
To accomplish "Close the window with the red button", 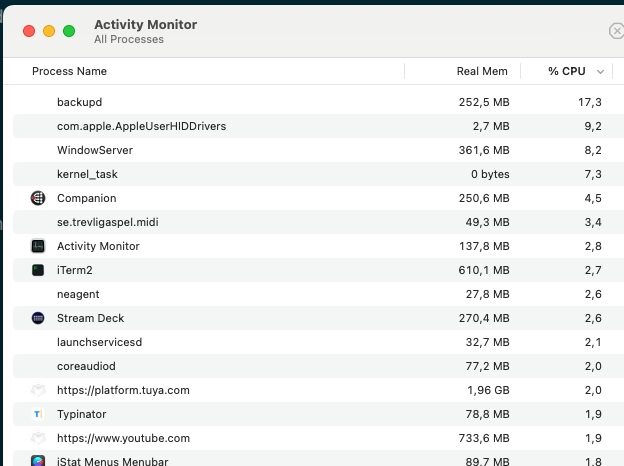I will click(x=29, y=31).
